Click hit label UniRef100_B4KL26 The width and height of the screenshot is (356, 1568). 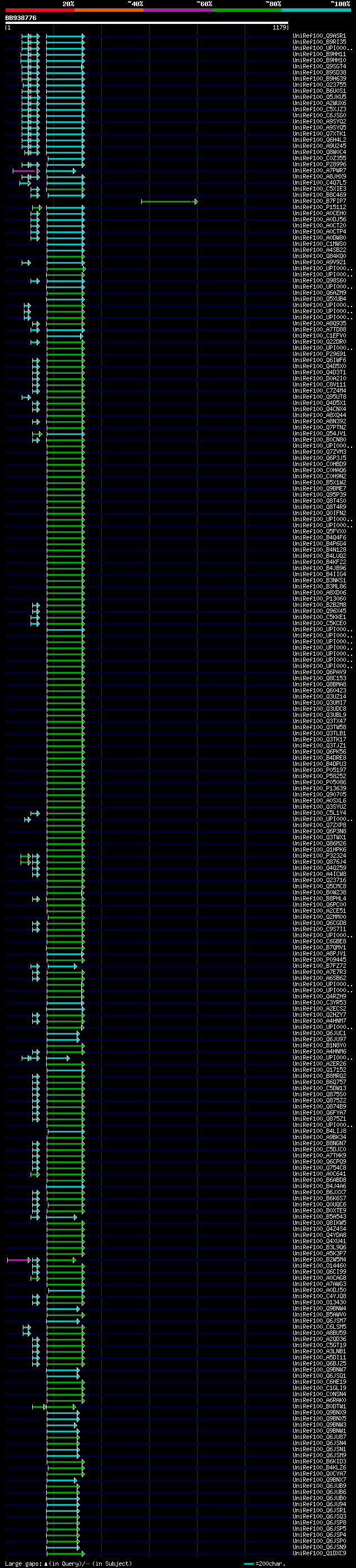[x=319, y=1468]
